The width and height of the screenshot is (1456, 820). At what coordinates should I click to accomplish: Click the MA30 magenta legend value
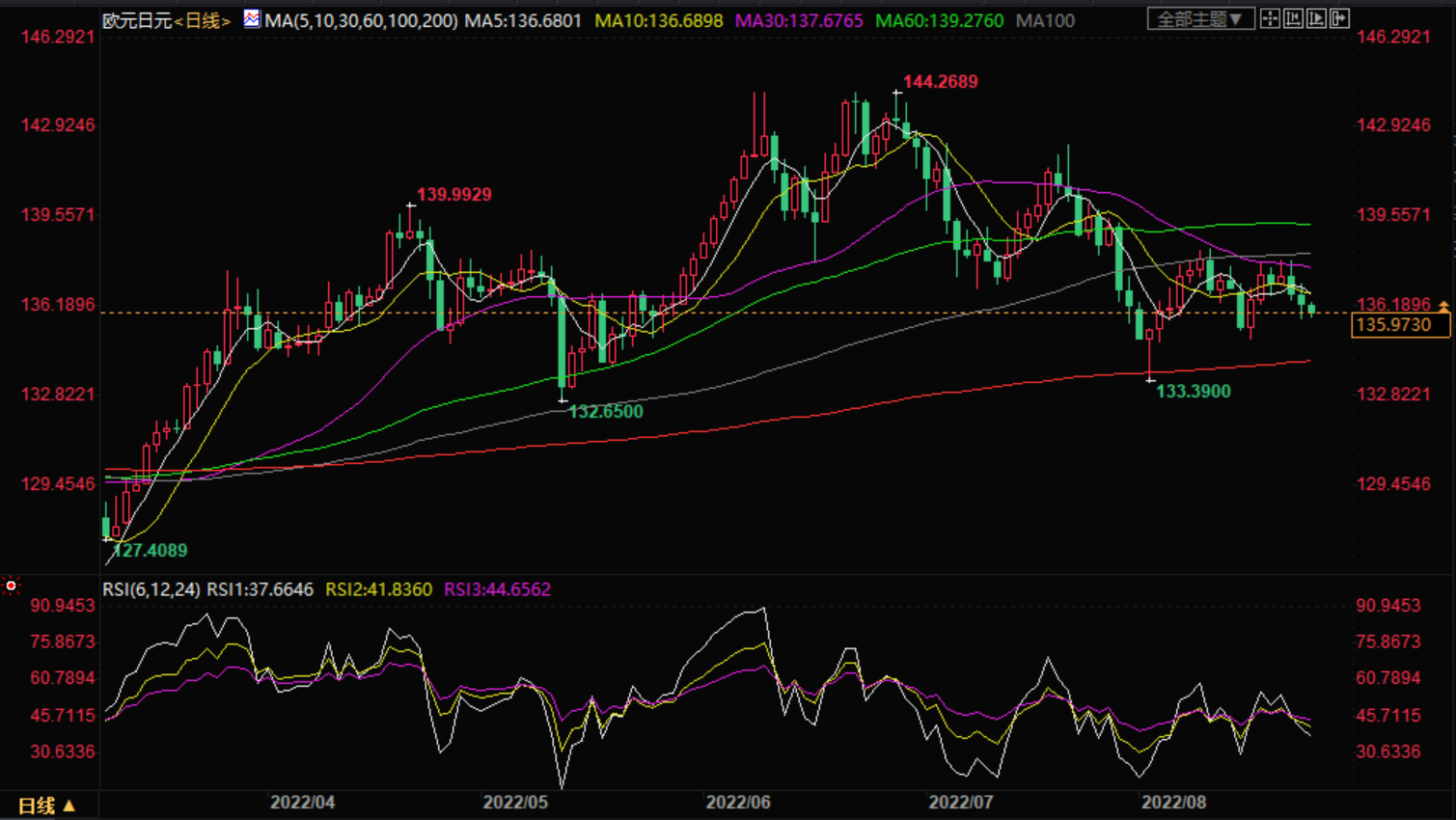799,20
